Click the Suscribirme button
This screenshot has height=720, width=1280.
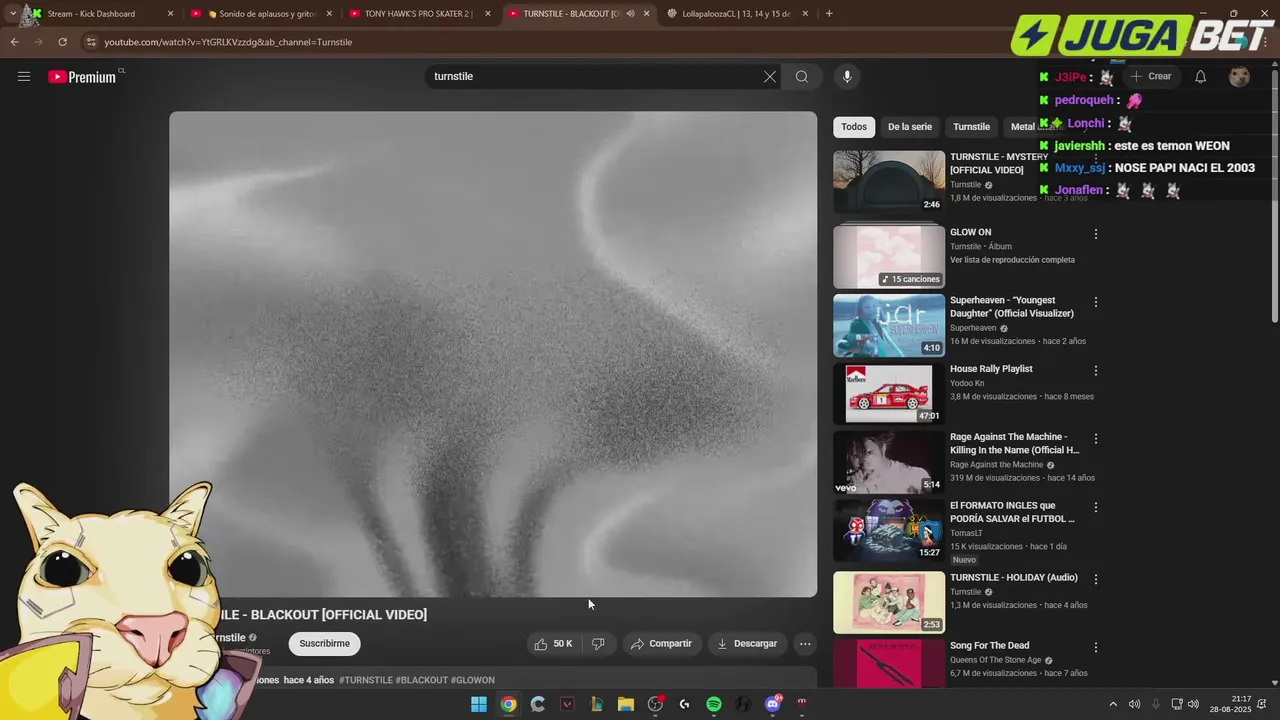pyautogui.click(x=325, y=644)
